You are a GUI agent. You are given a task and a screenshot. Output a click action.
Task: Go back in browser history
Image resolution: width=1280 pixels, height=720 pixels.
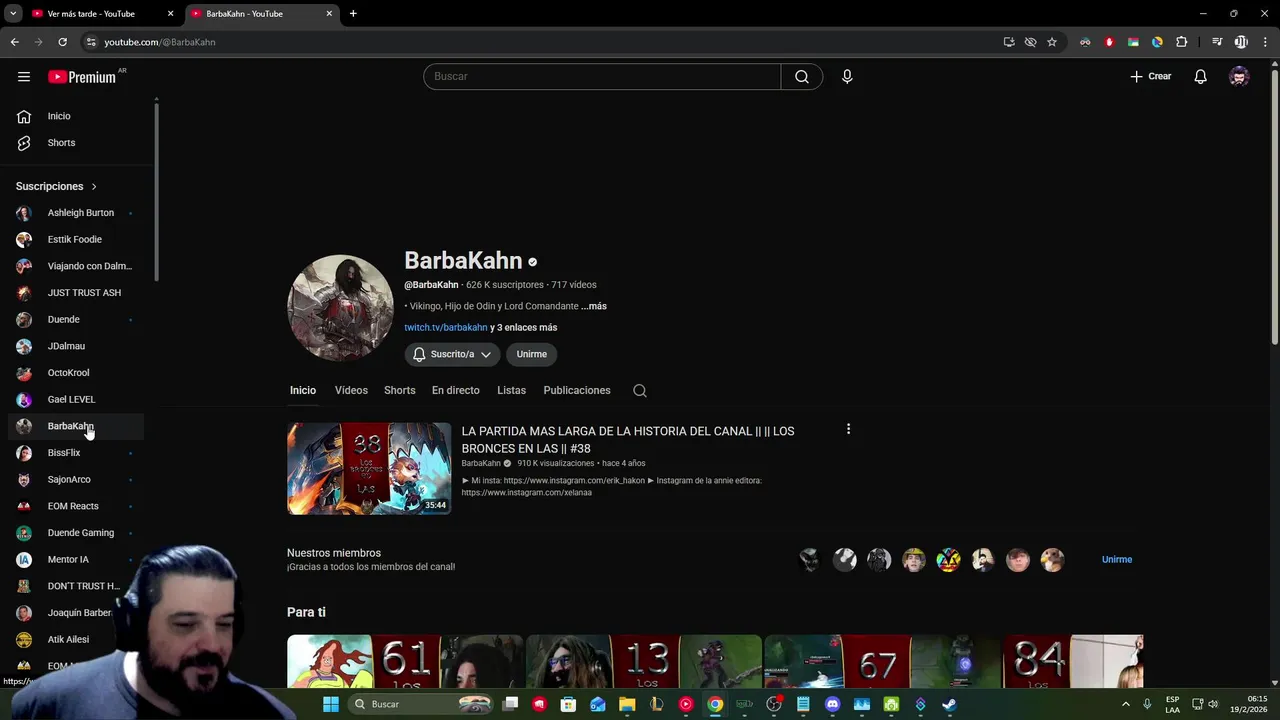[x=15, y=42]
